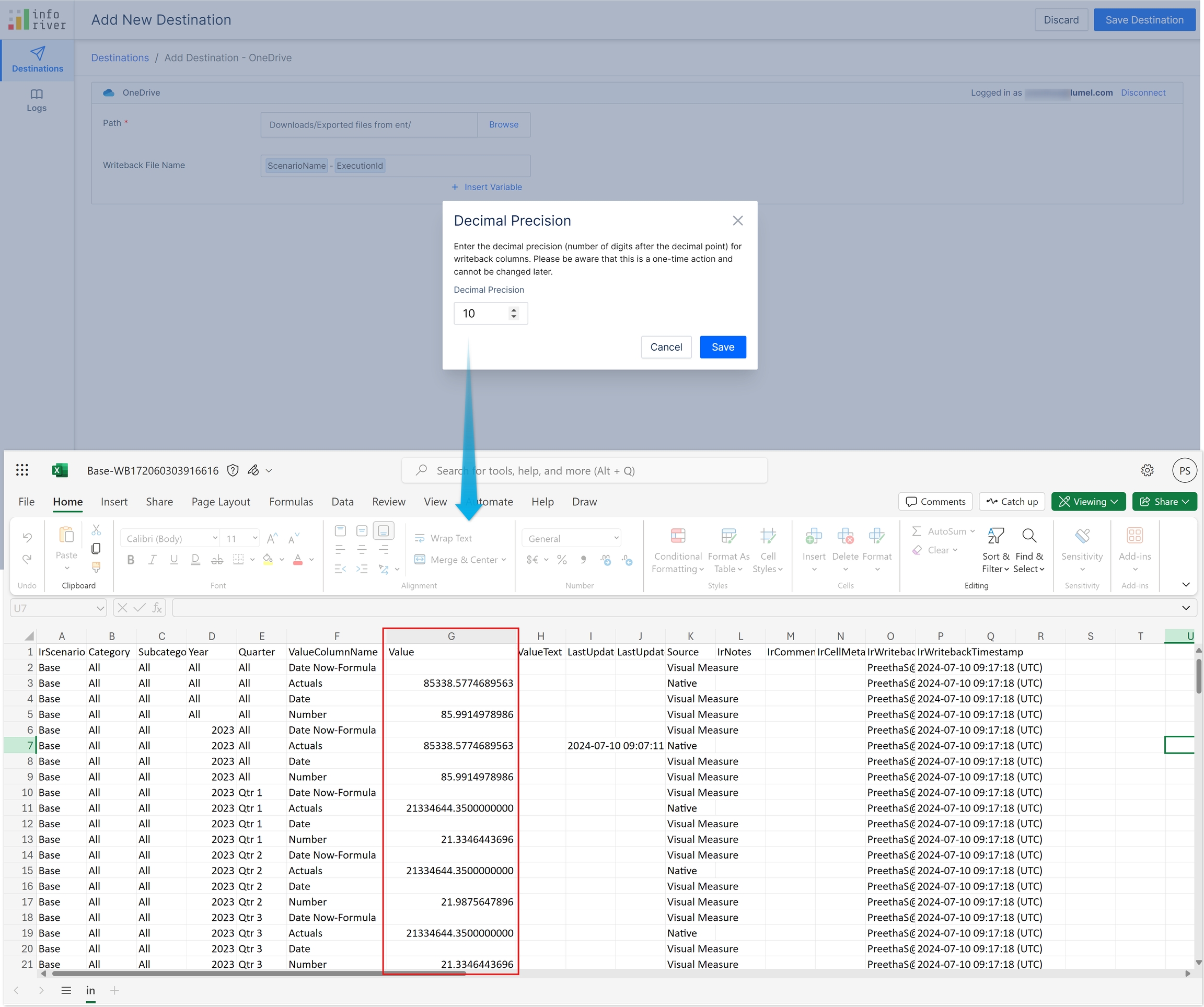Click the Sort & Filter icon
This screenshot has width=1204, height=1007.
tap(995, 536)
